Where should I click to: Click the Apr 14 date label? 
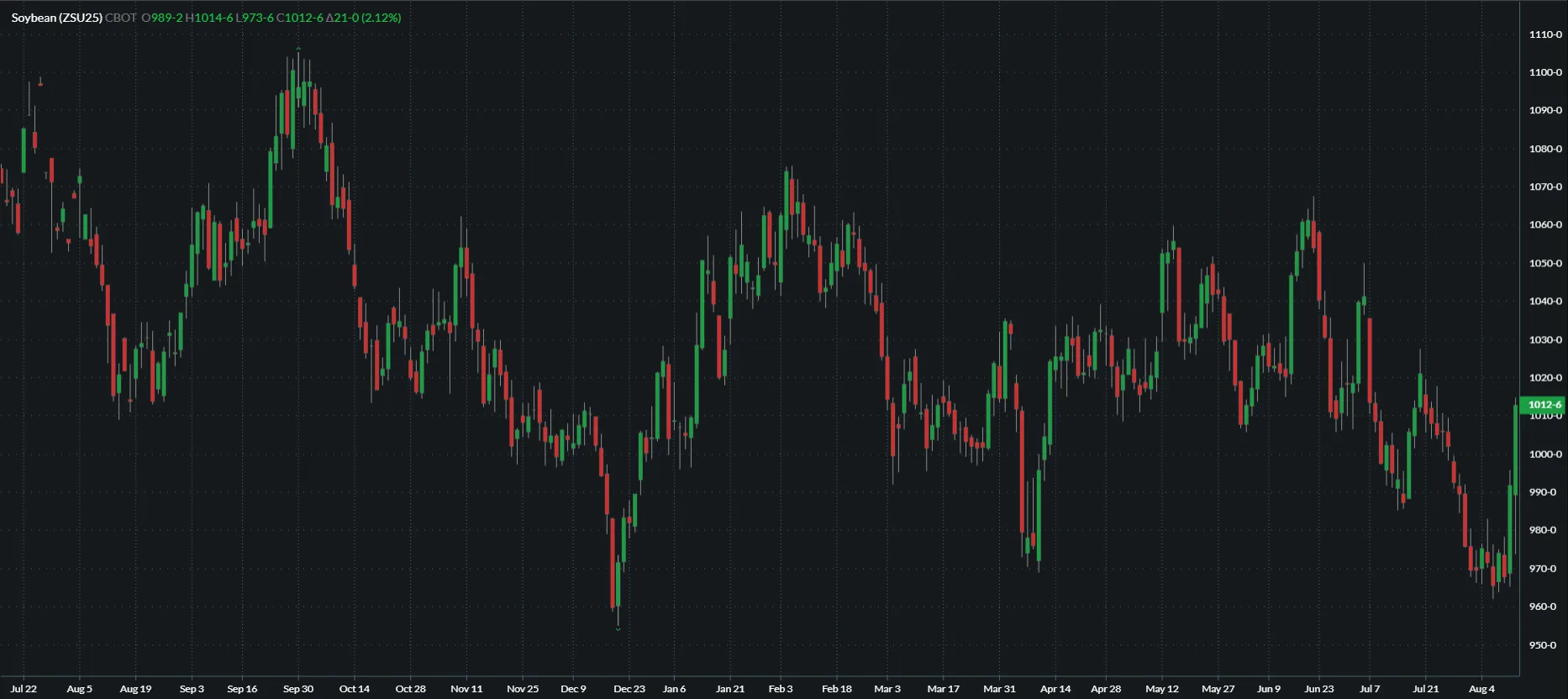(x=1055, y=689)
